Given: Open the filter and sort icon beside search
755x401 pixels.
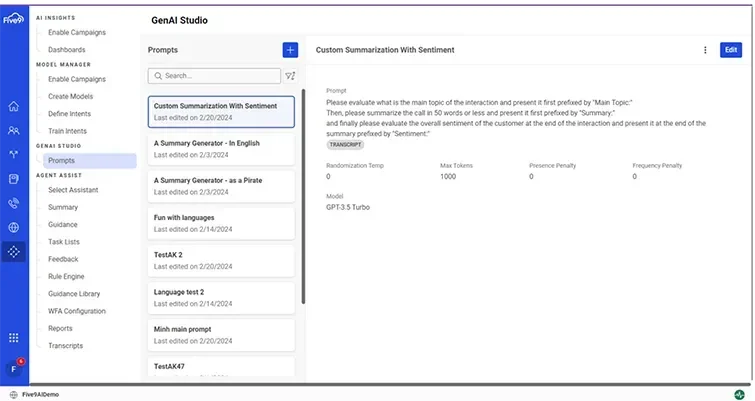Looking at the screenshot, I should (x=291, y=76).
